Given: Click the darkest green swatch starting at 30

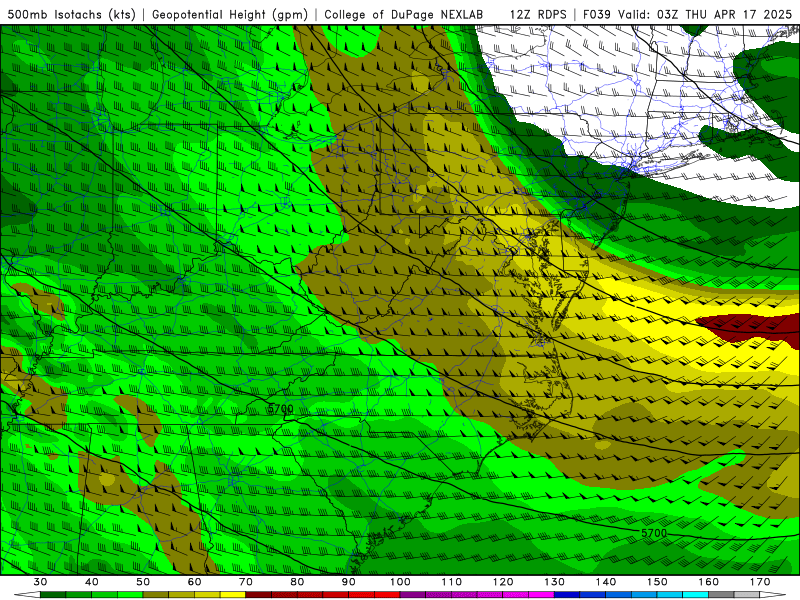Looking at the screenshot, I should coord(53,595).
